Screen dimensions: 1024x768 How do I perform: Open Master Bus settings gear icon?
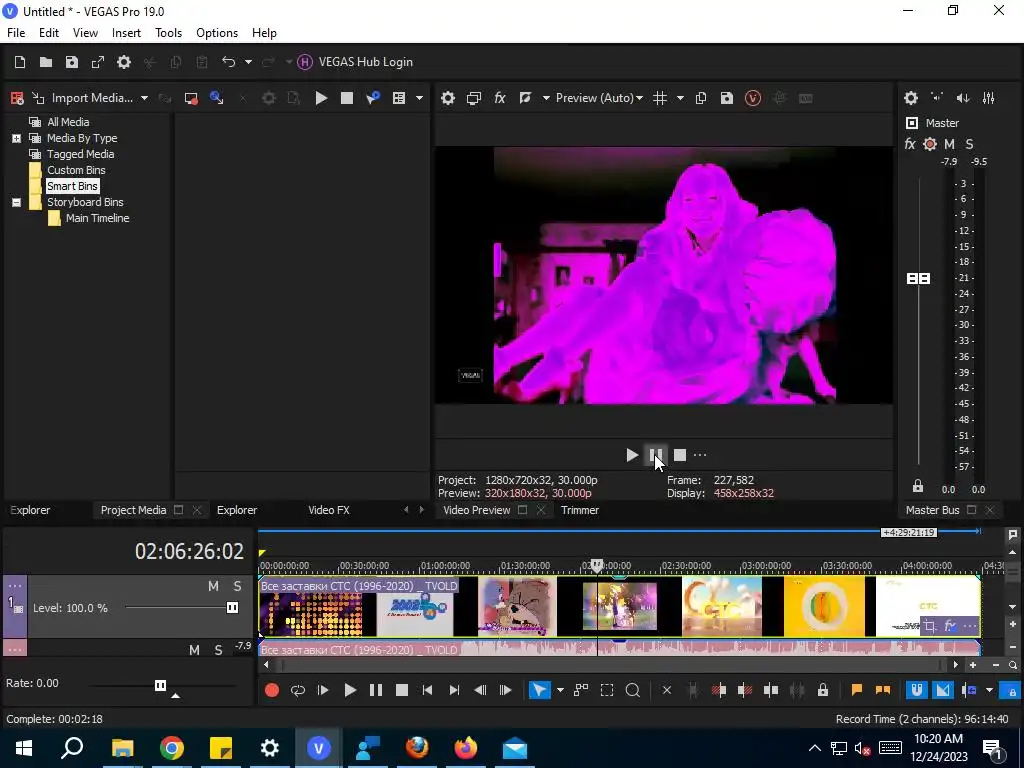click(x=911, y=98)
